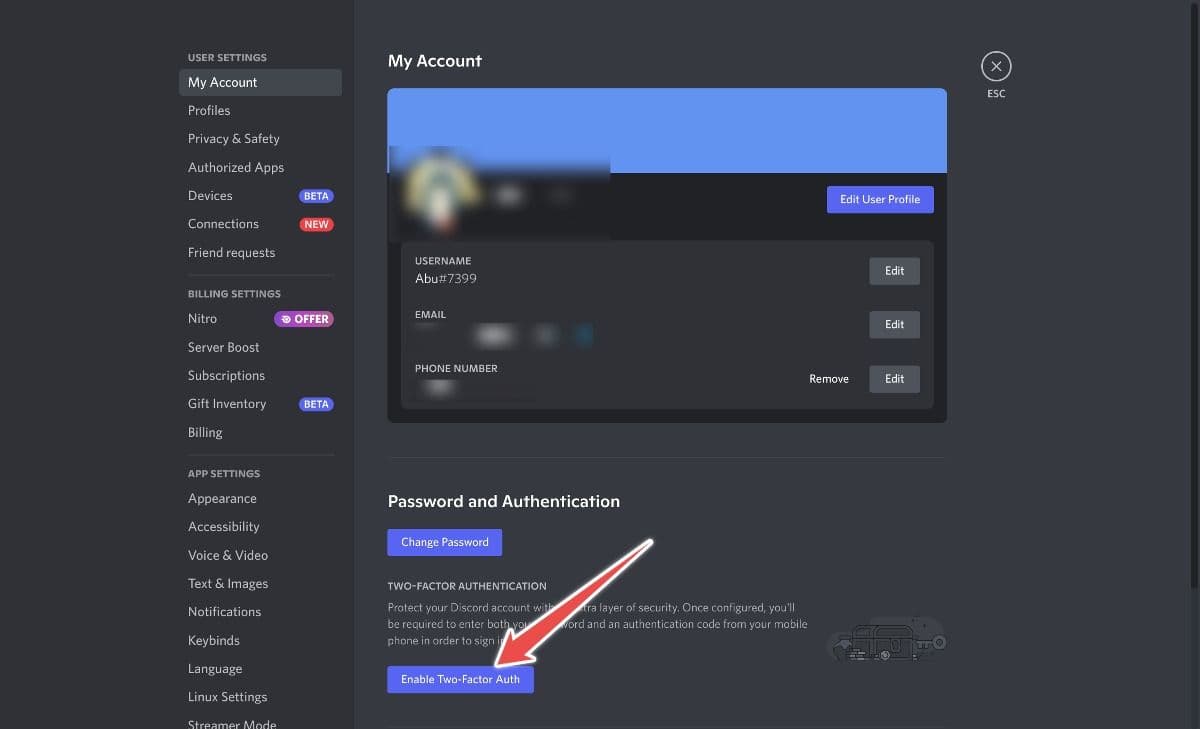The image size is (1200, 729).
Task: Enable Two-Factor Auth for the account
Action: [x=460, y=679]
